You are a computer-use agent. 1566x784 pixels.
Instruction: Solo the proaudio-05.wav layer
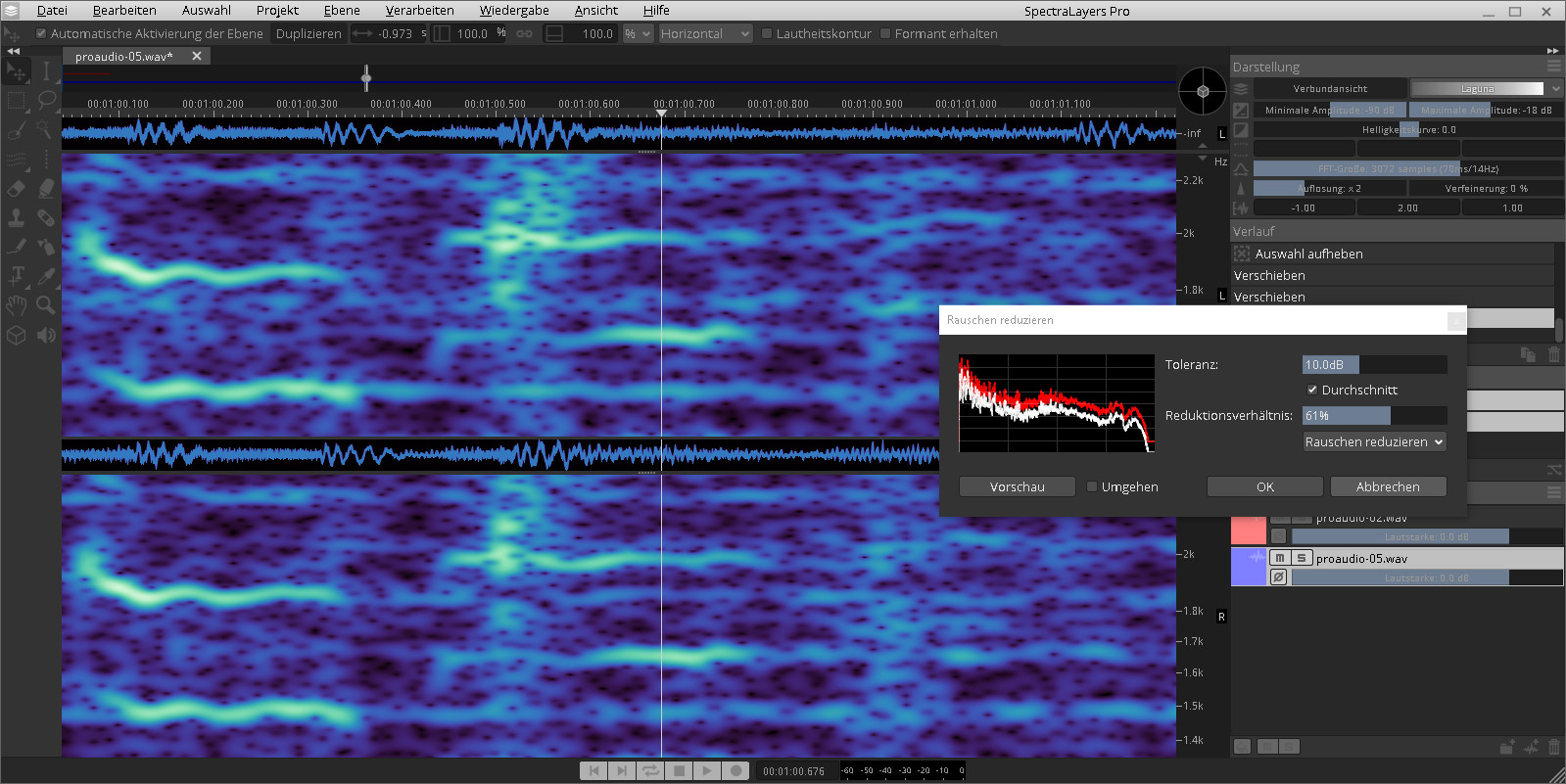pos(1302,558)
